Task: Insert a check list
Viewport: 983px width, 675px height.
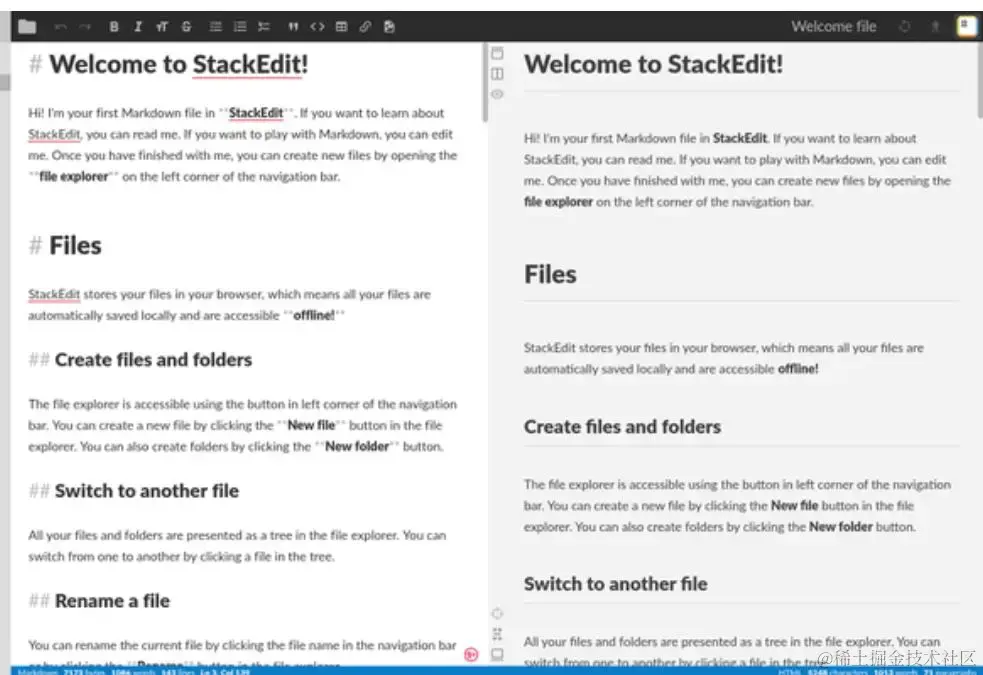Action: pyautogui.click(x=264, y=26)
